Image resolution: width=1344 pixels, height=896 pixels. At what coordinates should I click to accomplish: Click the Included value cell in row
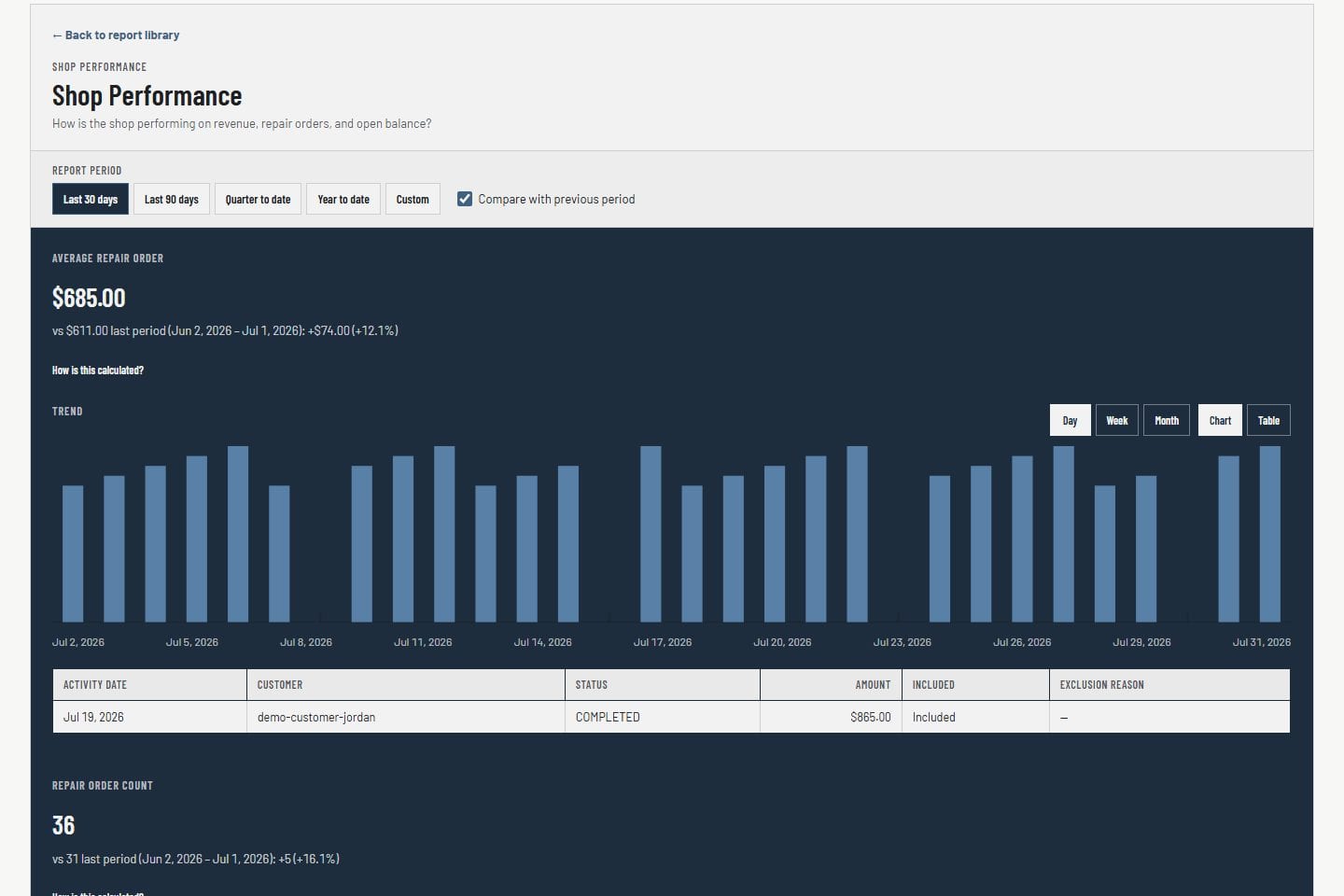click(x=975, y=717)
